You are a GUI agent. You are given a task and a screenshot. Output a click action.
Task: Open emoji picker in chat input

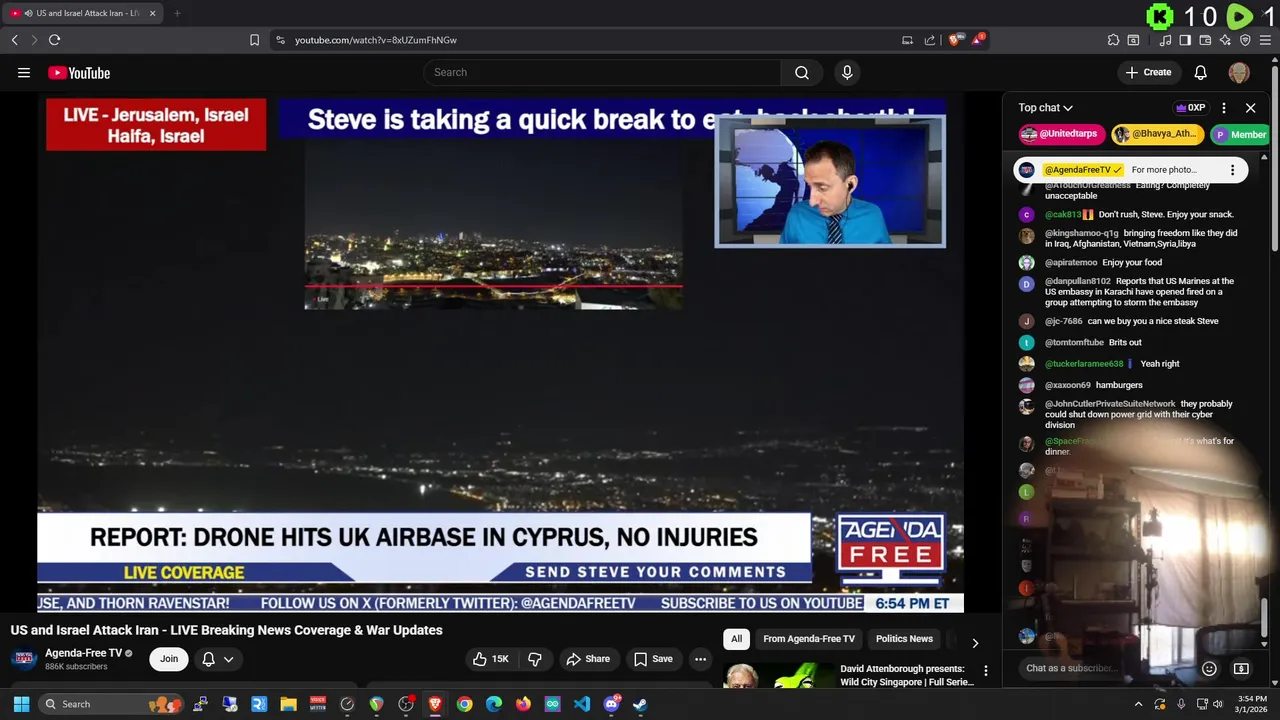coord(1209,668)
